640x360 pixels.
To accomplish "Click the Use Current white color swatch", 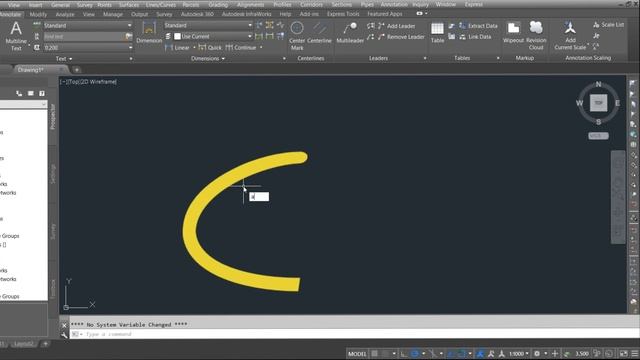I will [x=177, y=36].
